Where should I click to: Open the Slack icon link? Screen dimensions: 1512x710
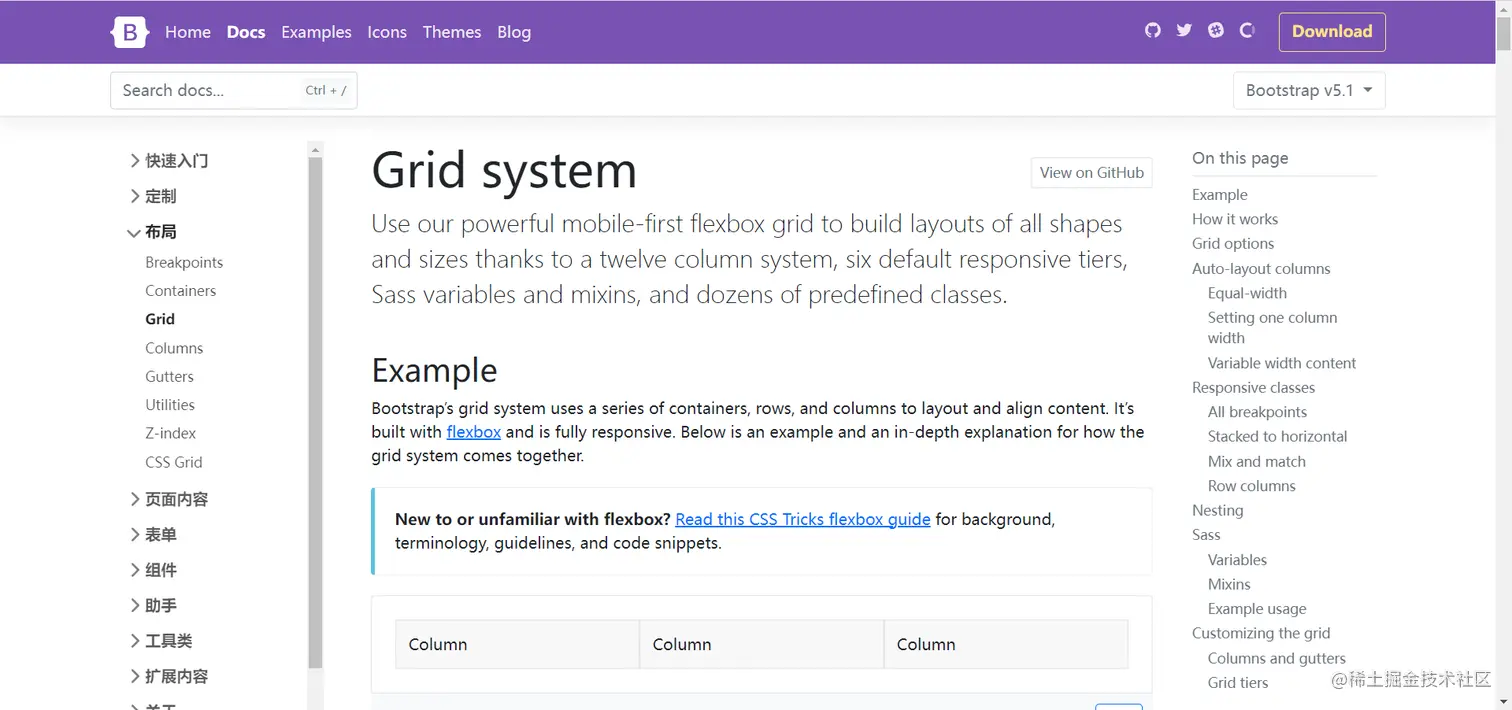(x=1216, y=31)
